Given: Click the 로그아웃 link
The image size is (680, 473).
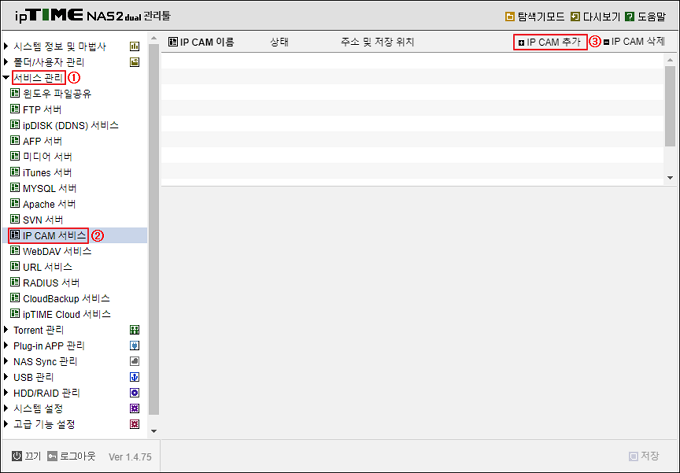Looking at the screenshot, I should [x=77, y=456].
